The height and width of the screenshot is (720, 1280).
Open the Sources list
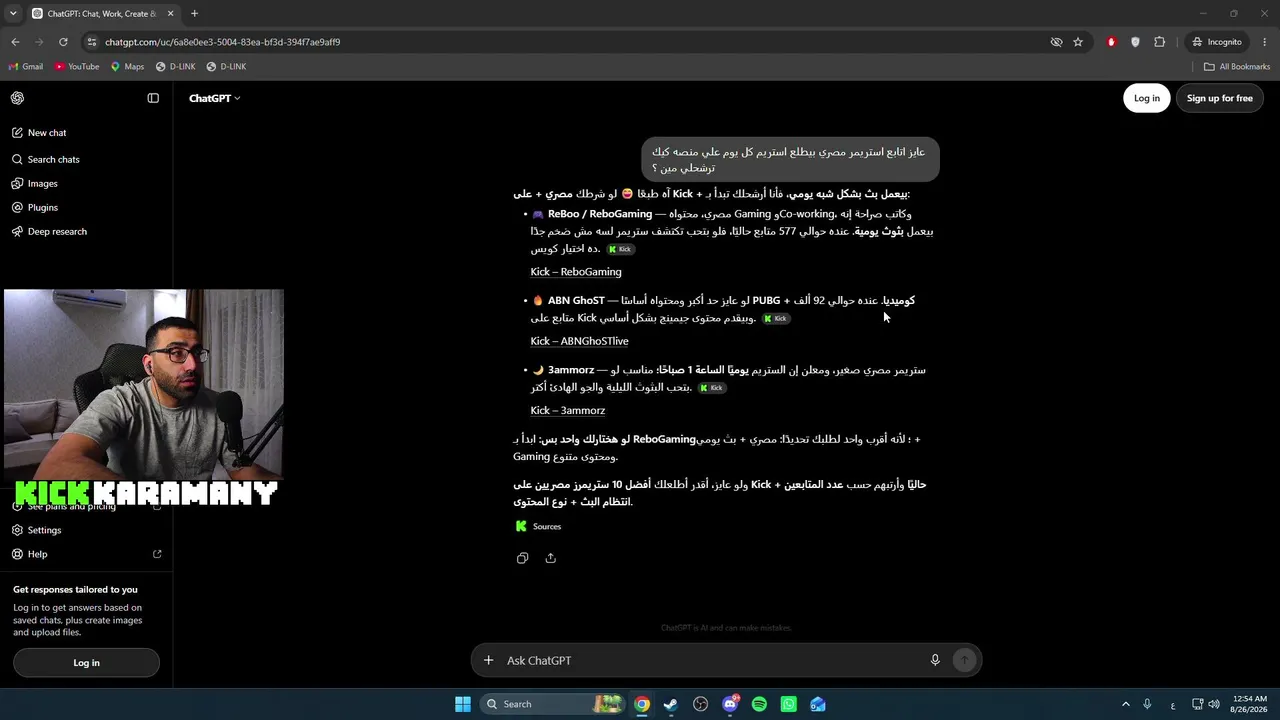[538, 526]
